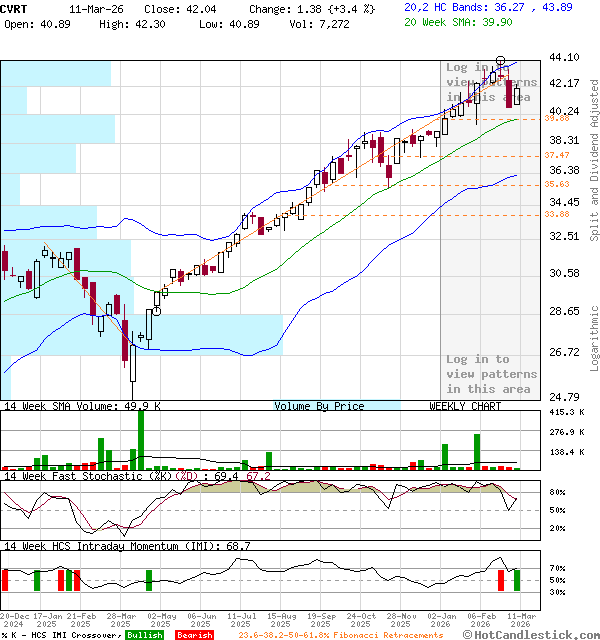Click the 14 Week HCS Intraday Momentum title
The image size is (600, 640).
[126, 546]
